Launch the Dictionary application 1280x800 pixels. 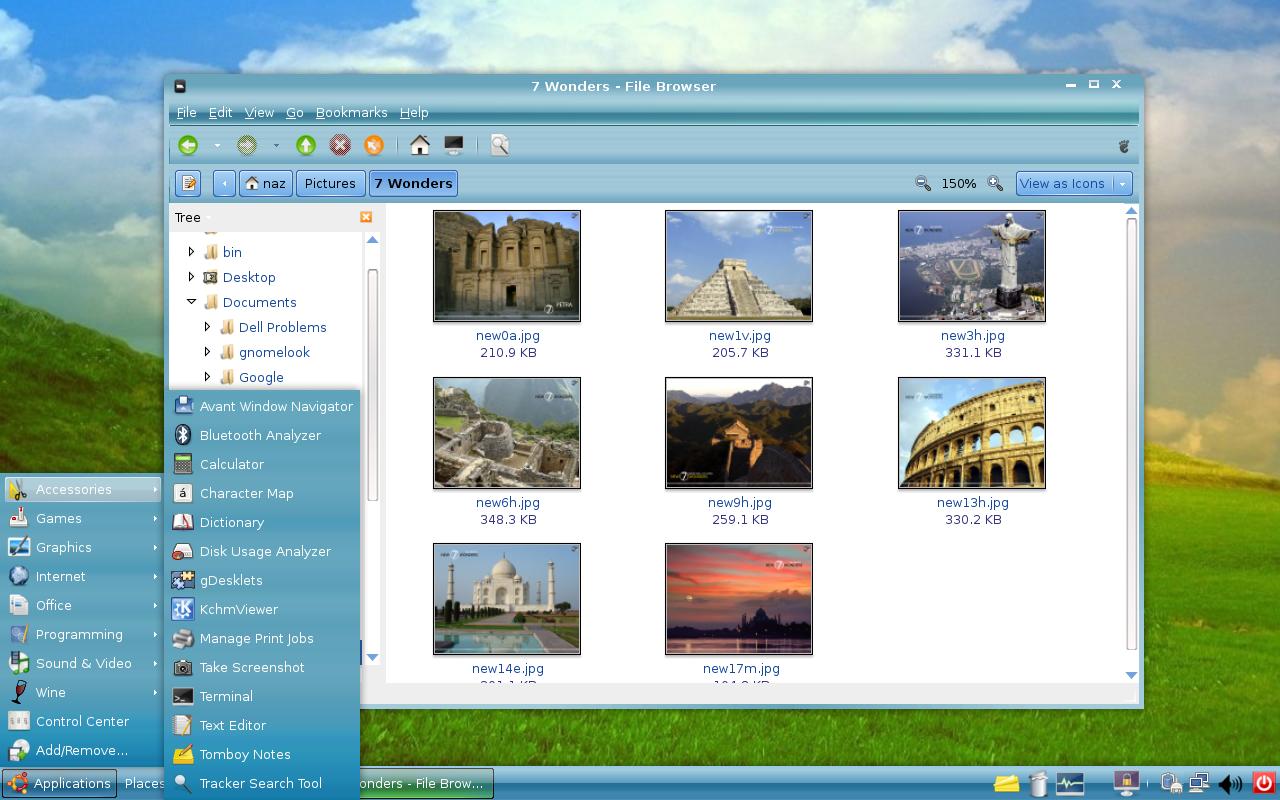click(262, 522)
